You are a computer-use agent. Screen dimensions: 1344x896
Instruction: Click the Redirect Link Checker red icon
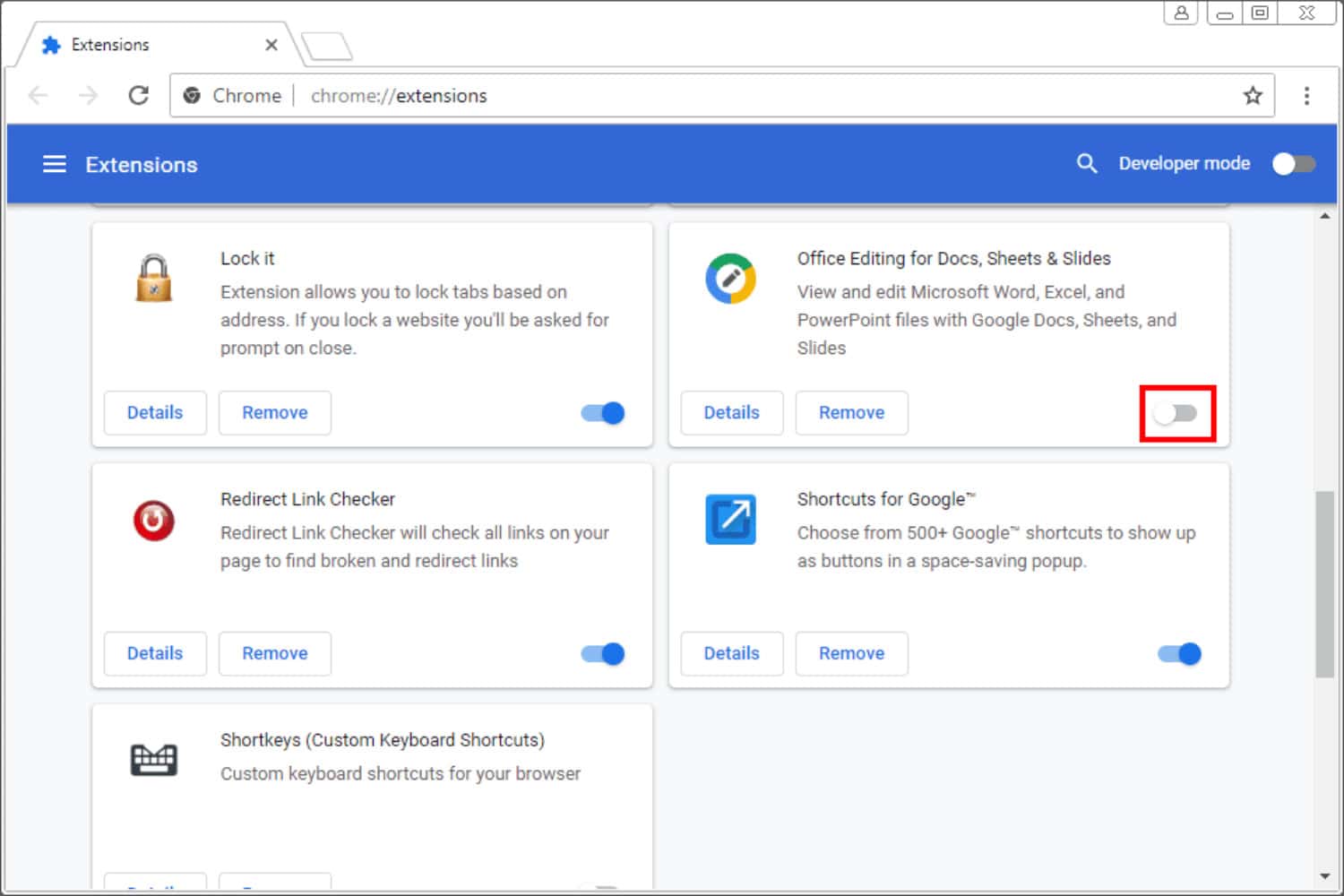[154, 520]
